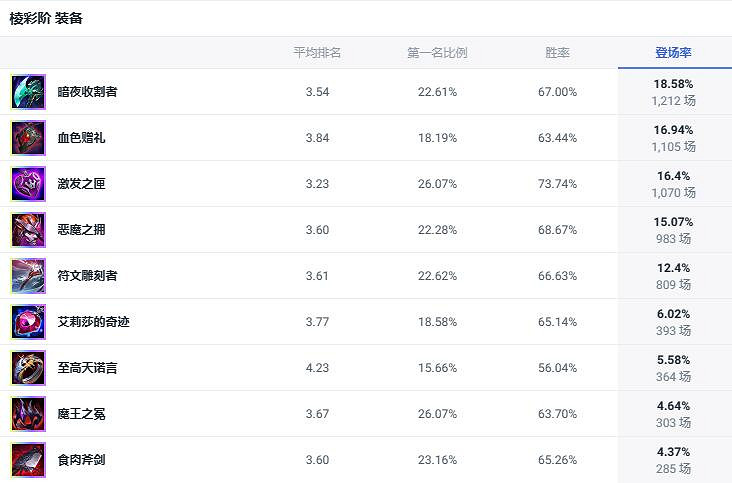Sort by 平均排名 column header
Image resolution: width=732 pixels, height=483 pixels.
pyautogui.click(x=317, y=53)
